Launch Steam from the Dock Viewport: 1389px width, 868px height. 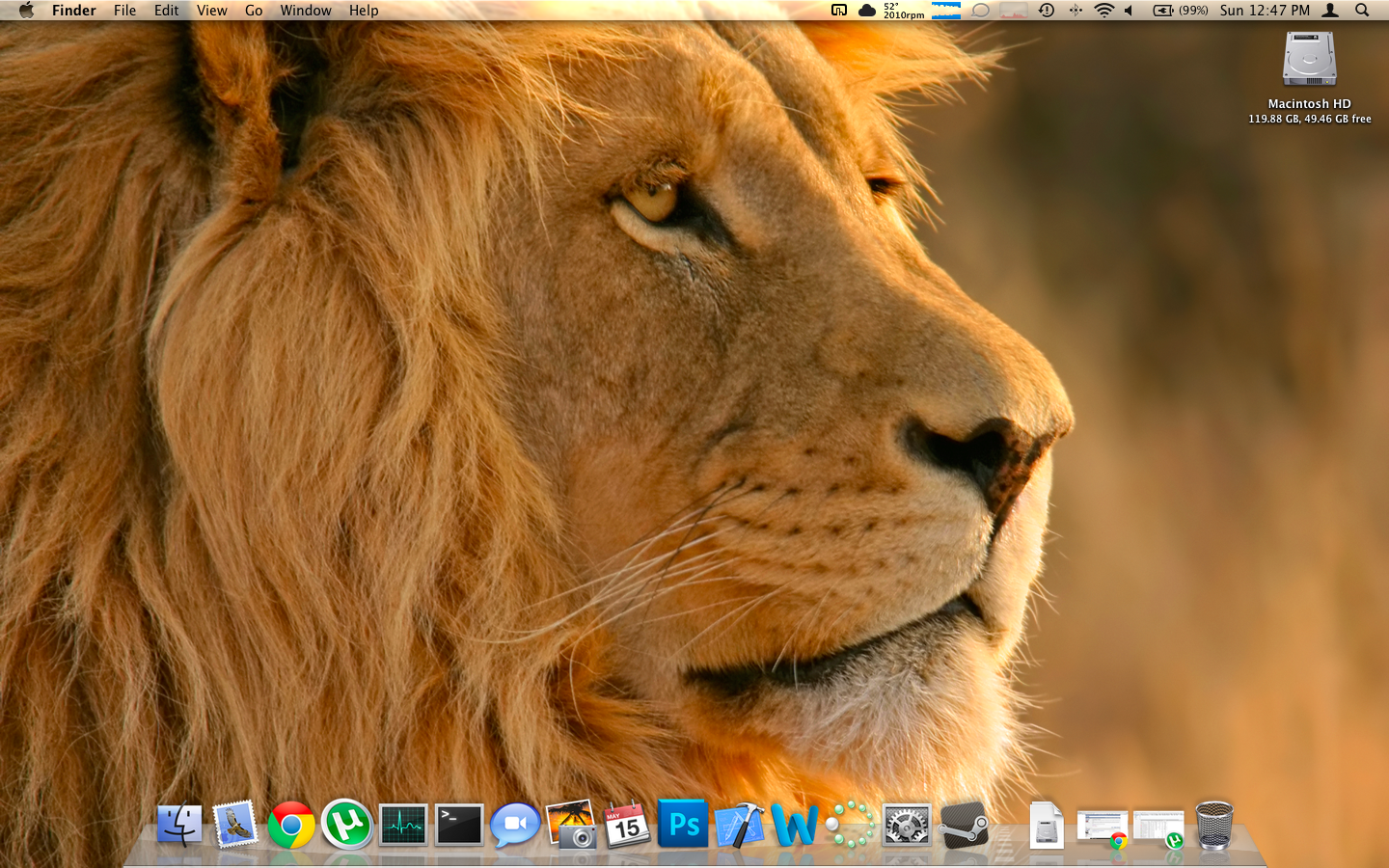tap(965, 826)
